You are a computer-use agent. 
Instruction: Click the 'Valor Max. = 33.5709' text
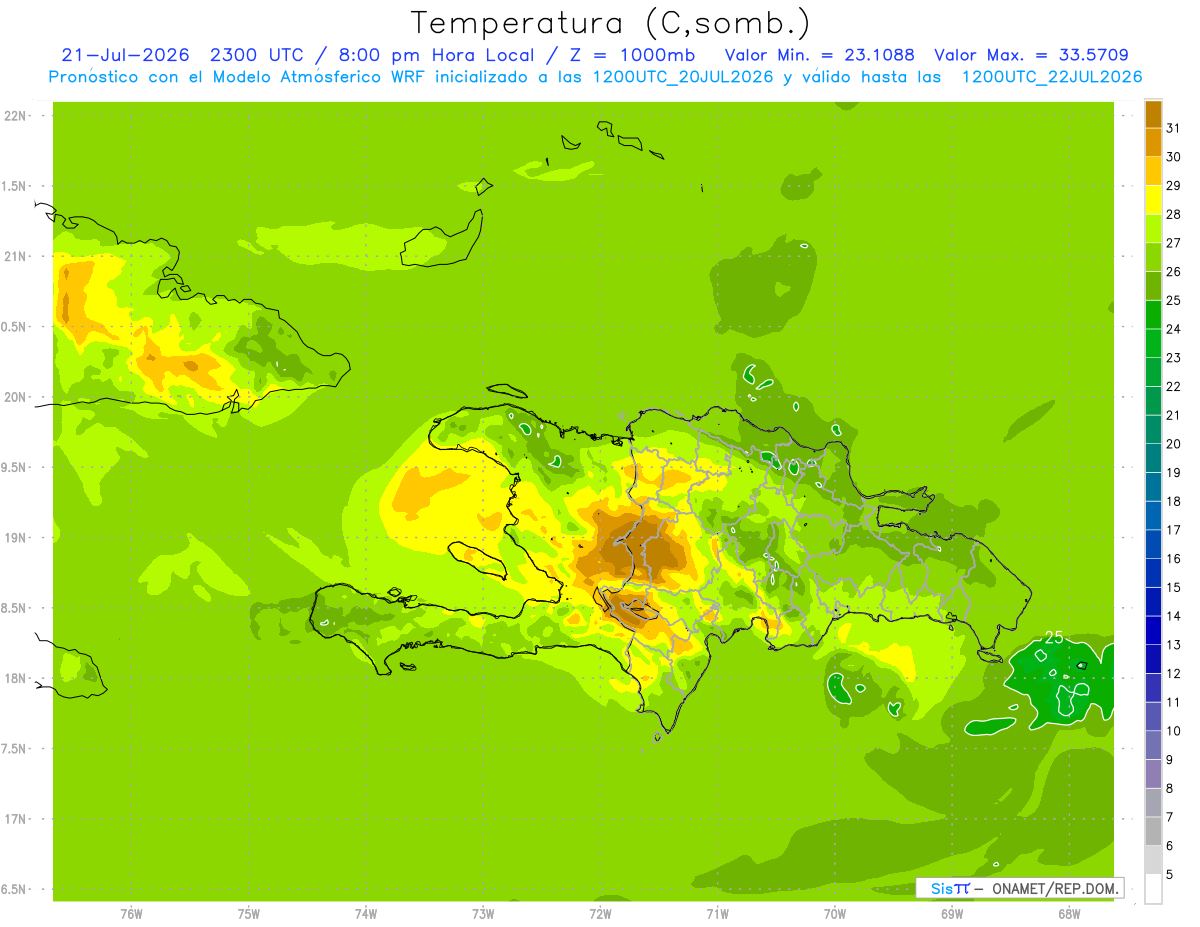pos(1032,55)
